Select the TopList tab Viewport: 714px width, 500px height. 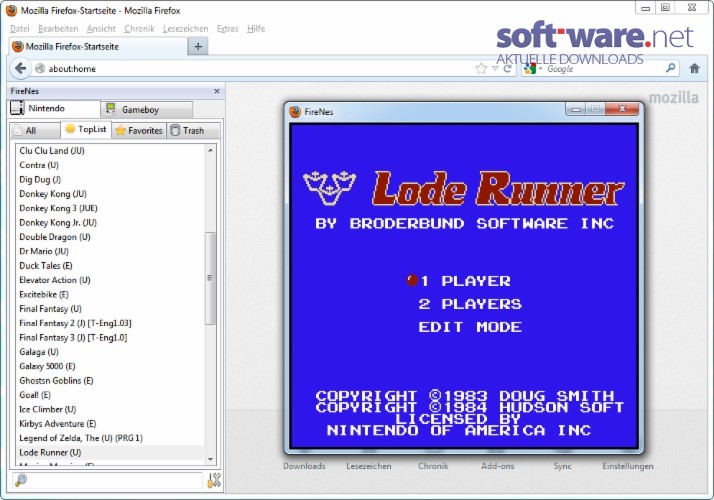pyautogui.click(x=86, y=129)
